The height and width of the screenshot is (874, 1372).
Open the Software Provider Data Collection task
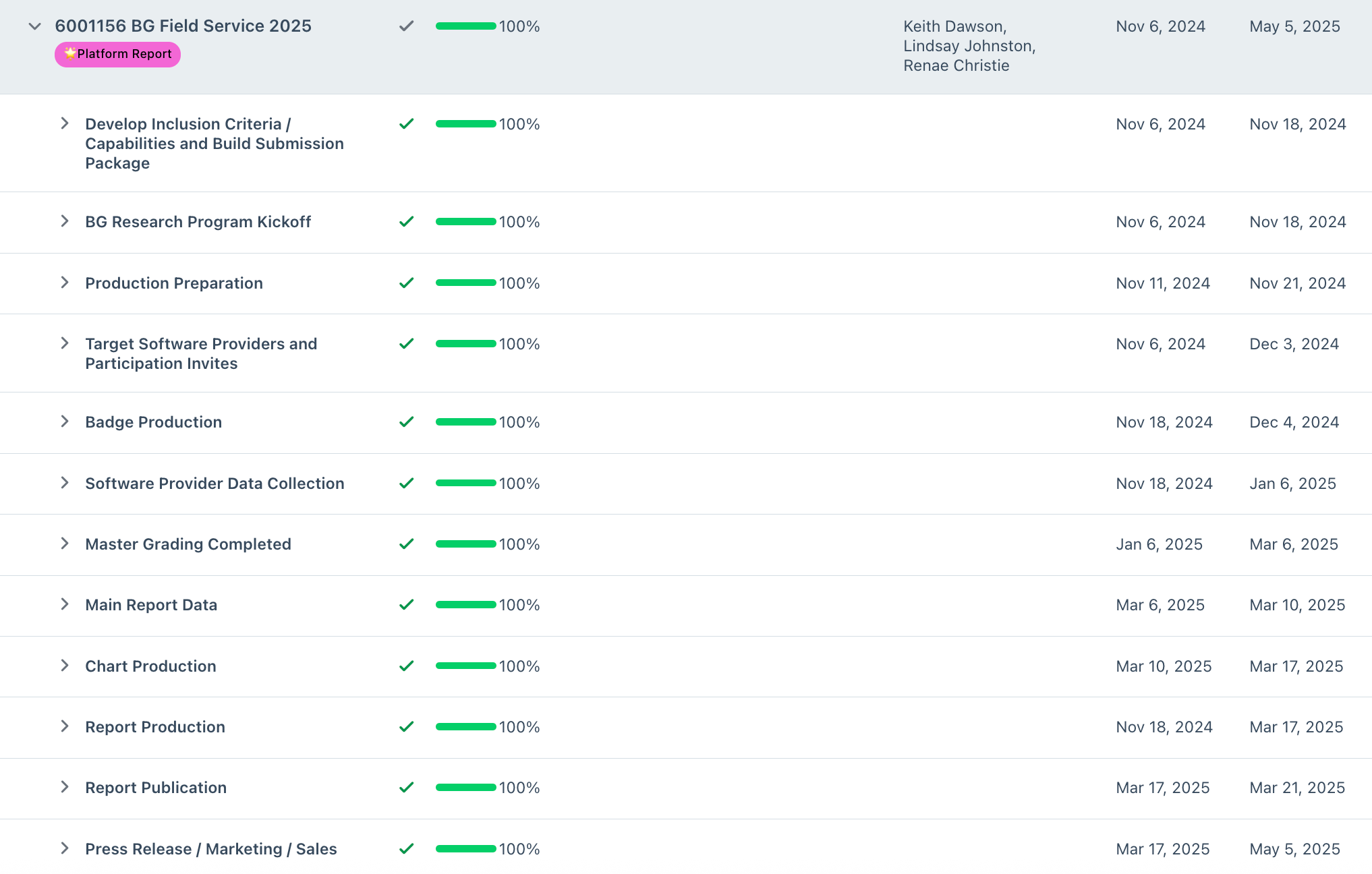(x=215, y=484)
